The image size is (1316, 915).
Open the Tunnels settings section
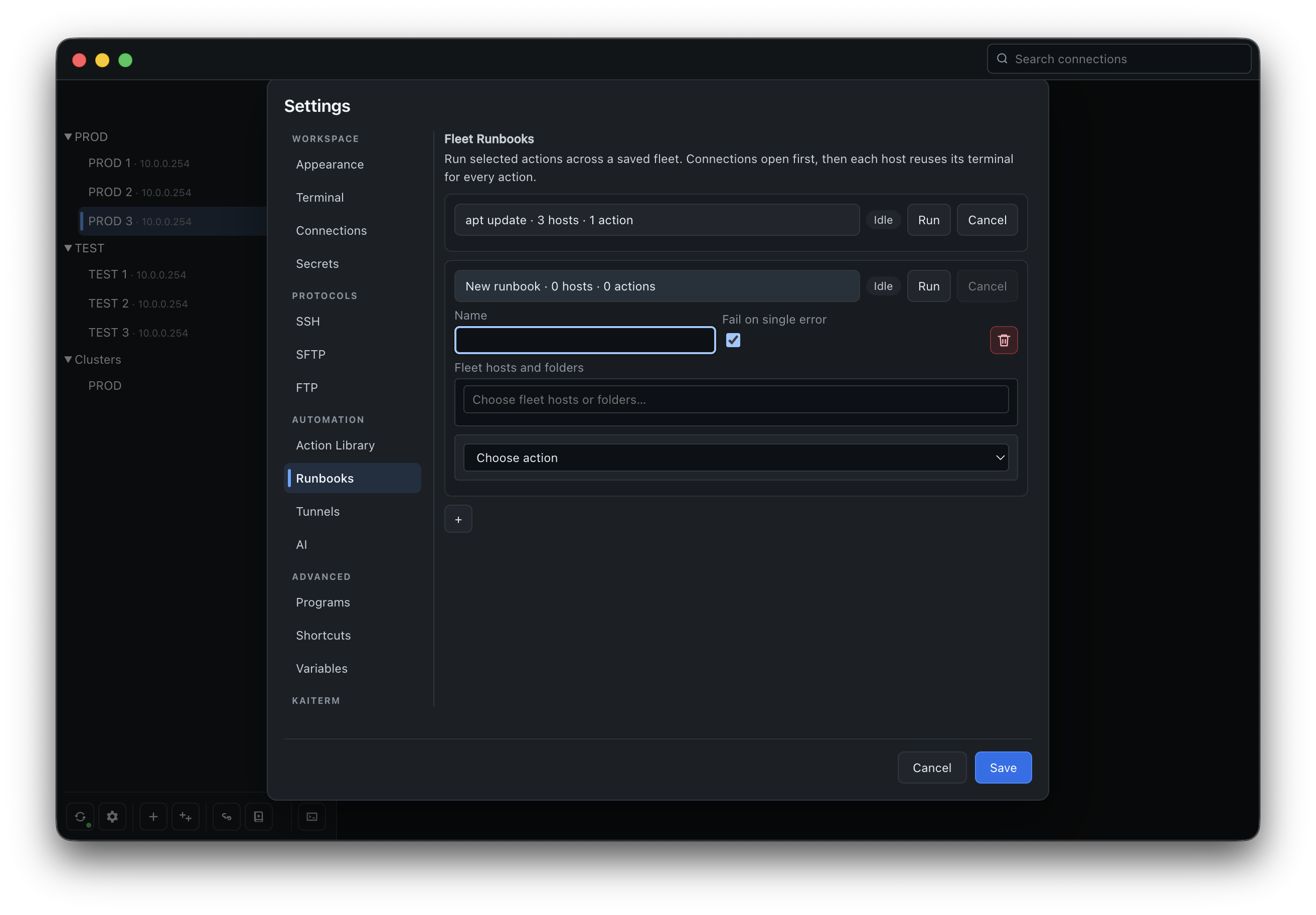click(353, 511)
